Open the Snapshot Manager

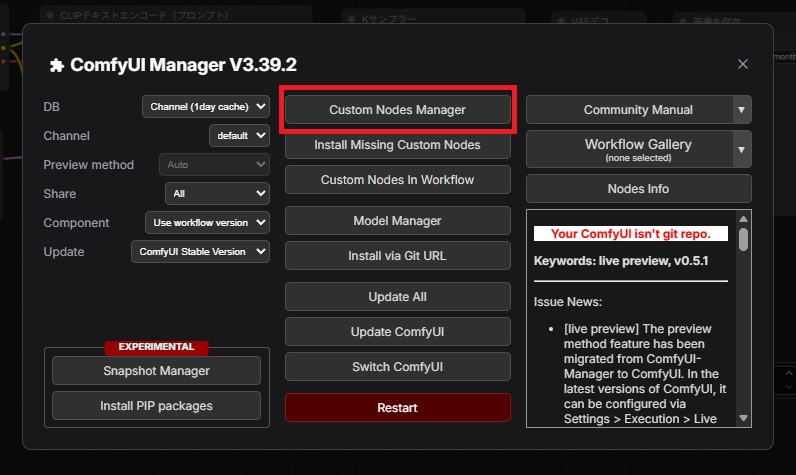(x=156, y=371)
